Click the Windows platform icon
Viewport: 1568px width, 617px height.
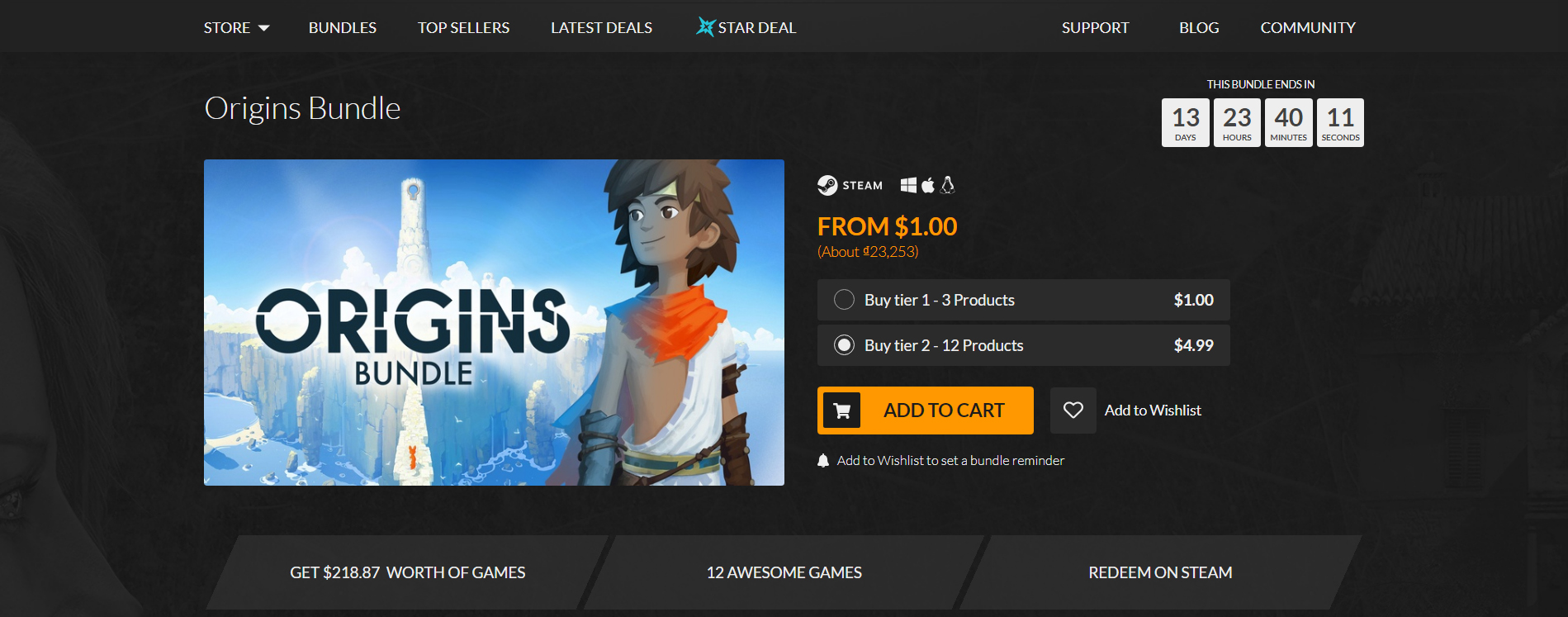(x=908, y=185)
